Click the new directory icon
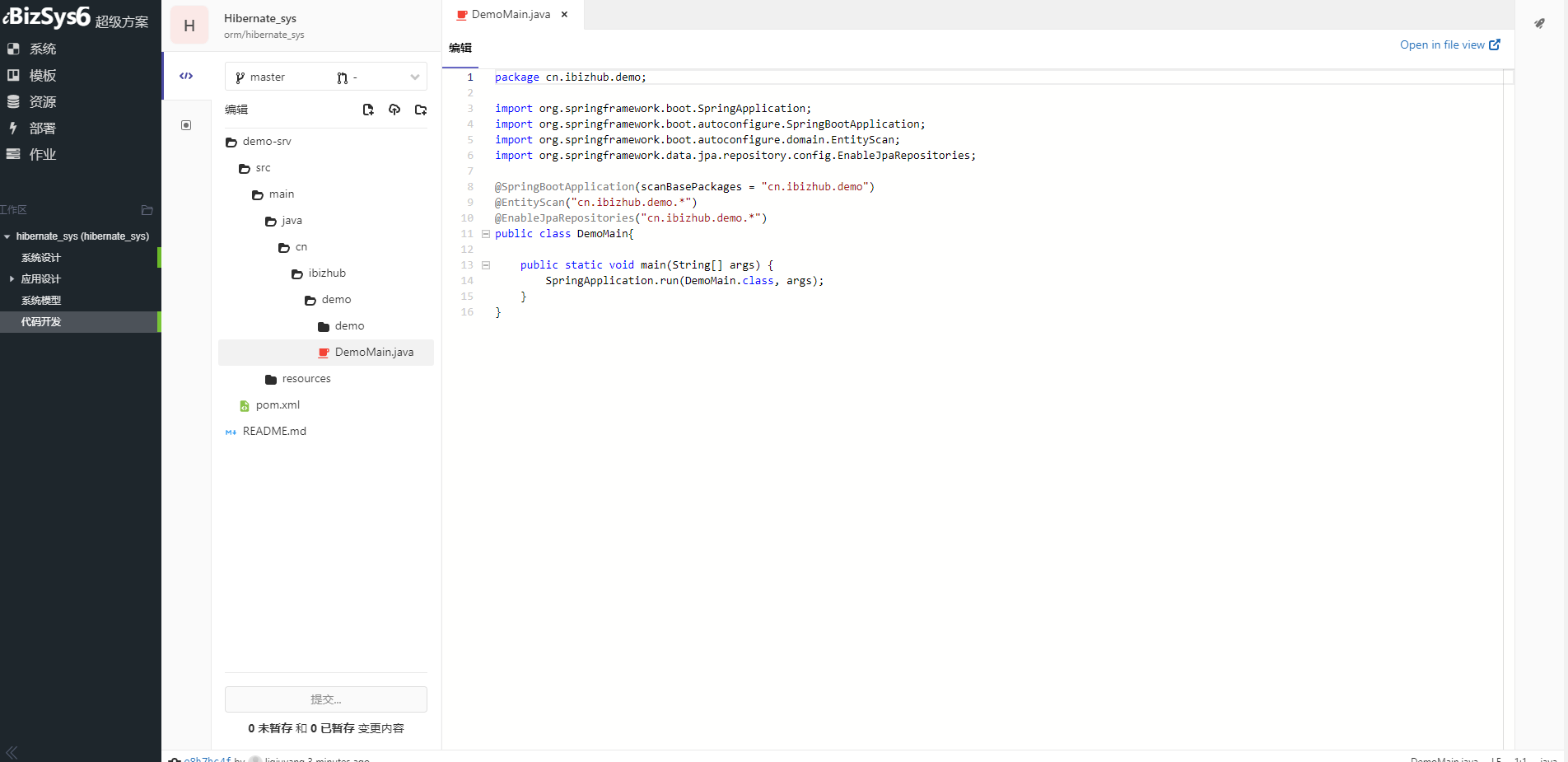Viewport: 1568px width, 762px height. [421, 110]
